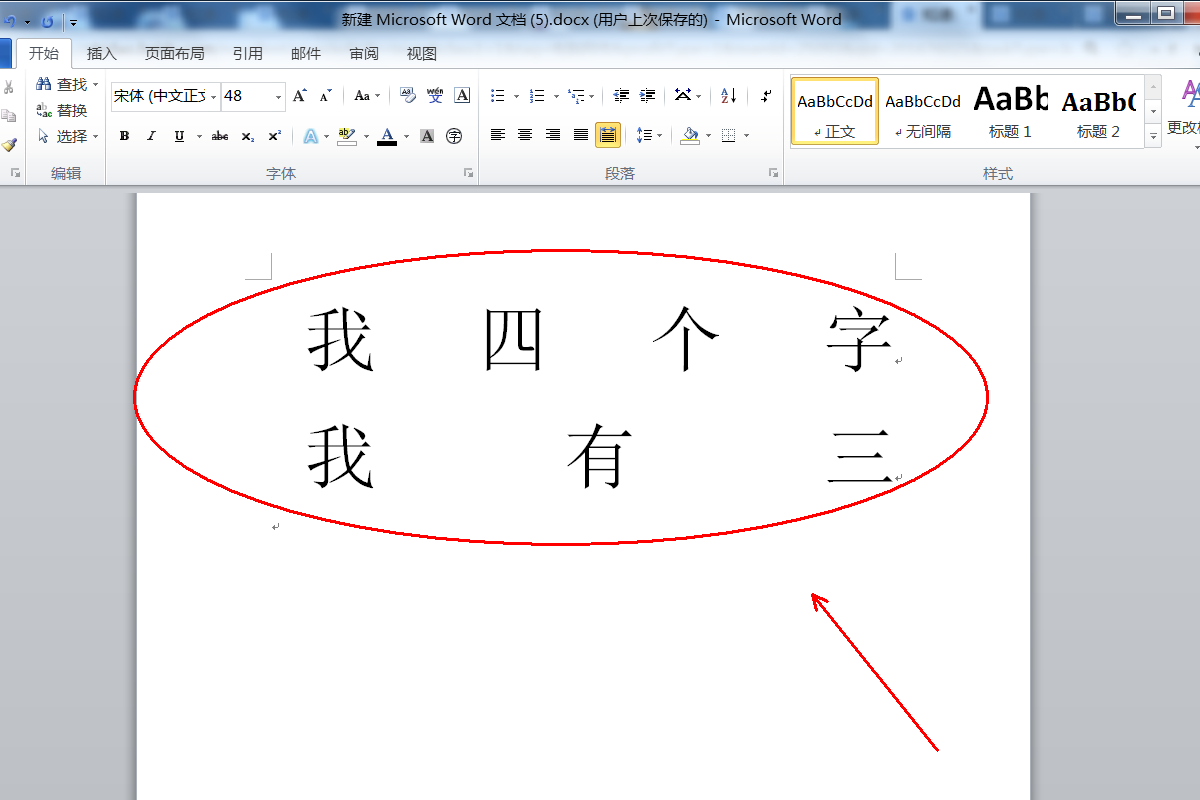Open the borders dropdown arrow
Viewport: 1200px width, 800px height.
pyautogui.click(x=746, y=135)
